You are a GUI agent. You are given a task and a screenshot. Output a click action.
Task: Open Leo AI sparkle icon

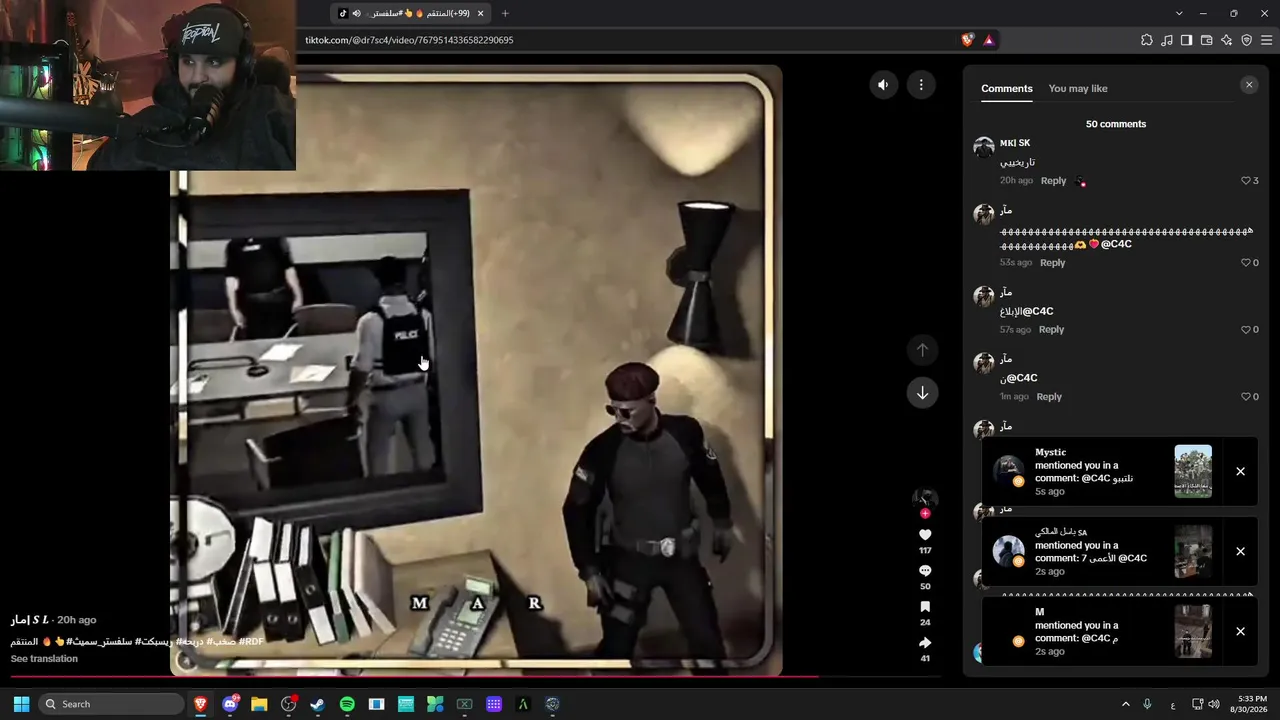tap(1226, 40)
